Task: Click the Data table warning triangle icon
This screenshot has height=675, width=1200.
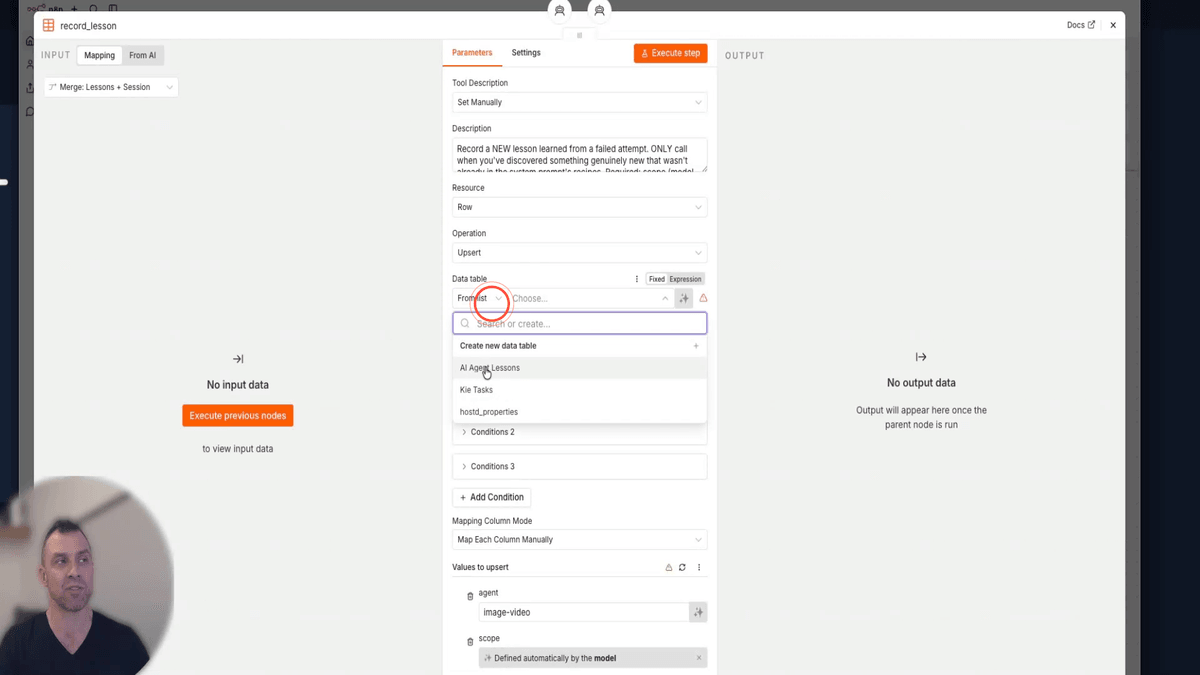Action: [703, 298]
